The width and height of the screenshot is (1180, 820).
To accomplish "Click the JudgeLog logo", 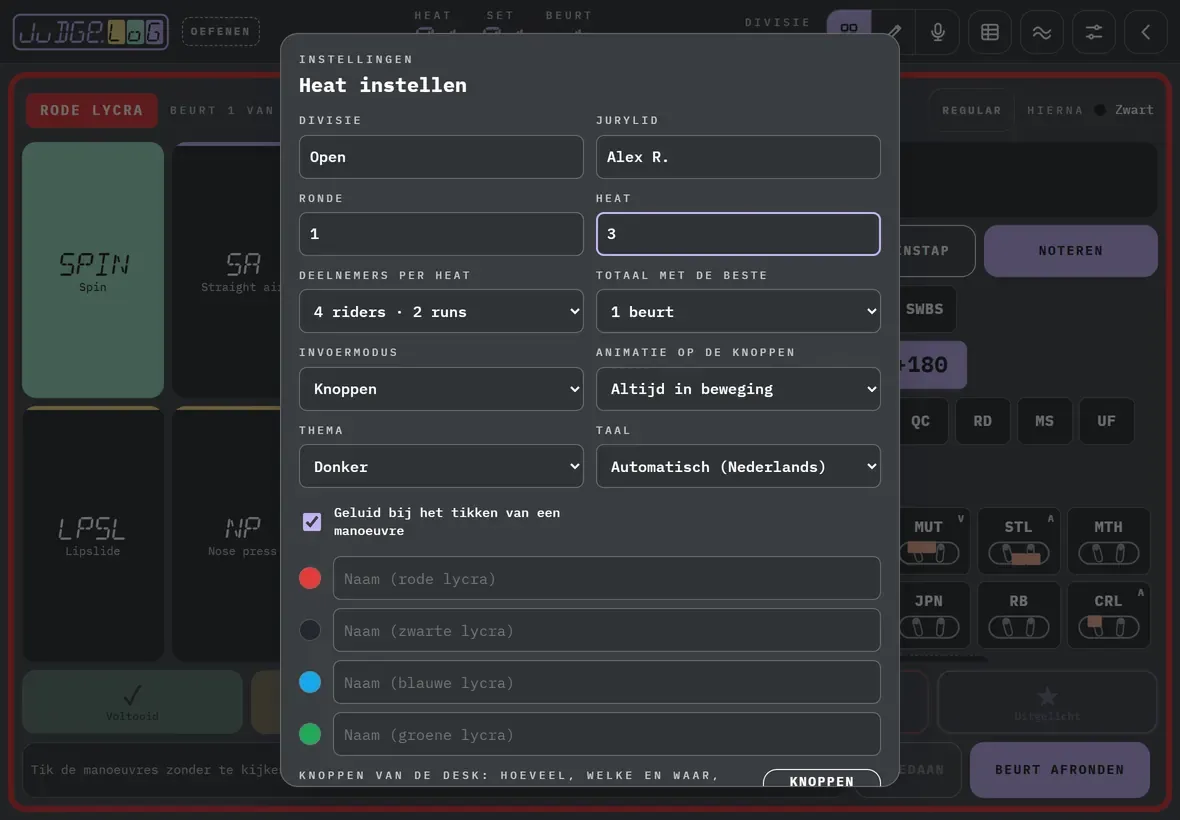I will (90, 32).
